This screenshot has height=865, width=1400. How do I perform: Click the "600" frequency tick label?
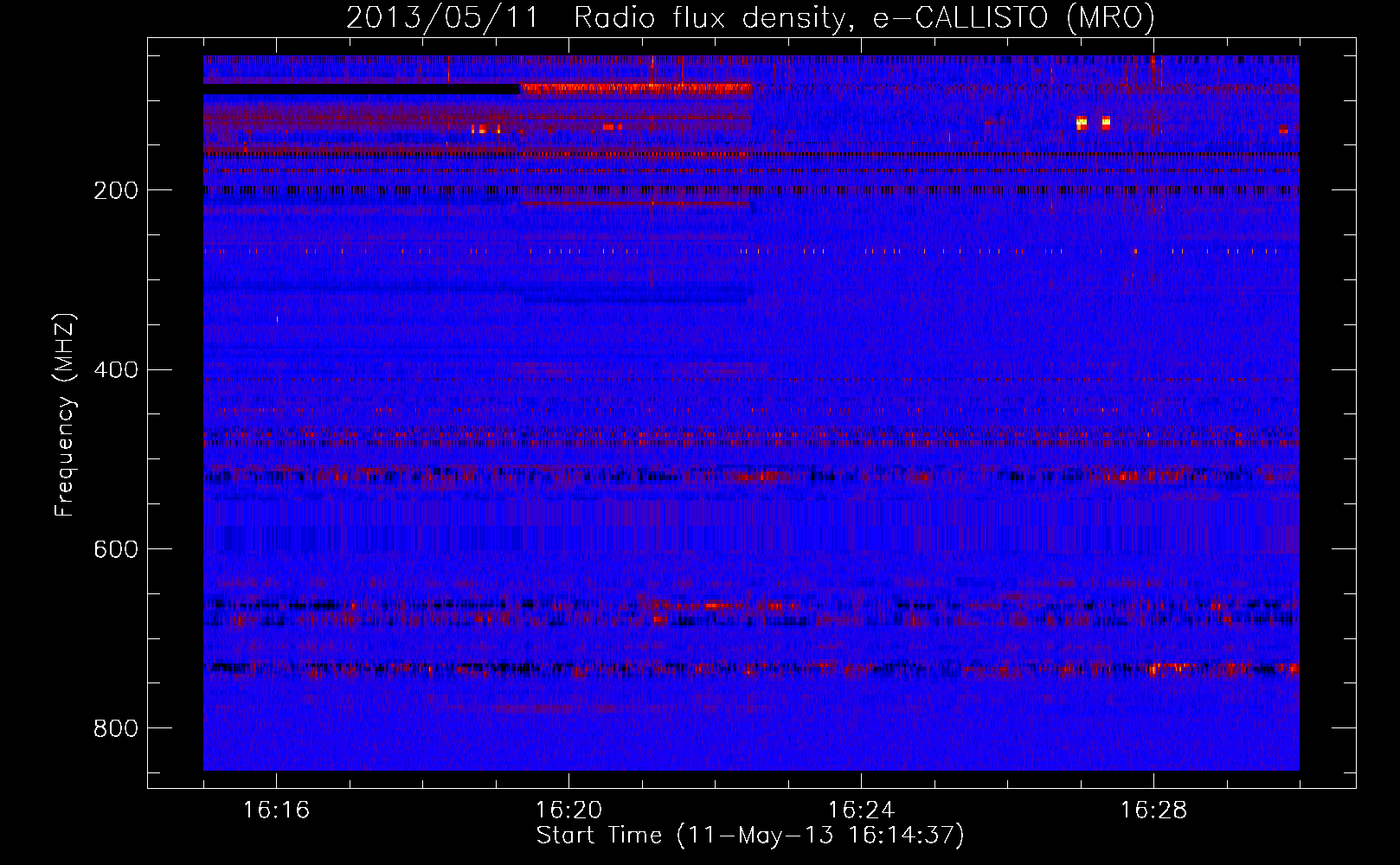tap(116, 549)
